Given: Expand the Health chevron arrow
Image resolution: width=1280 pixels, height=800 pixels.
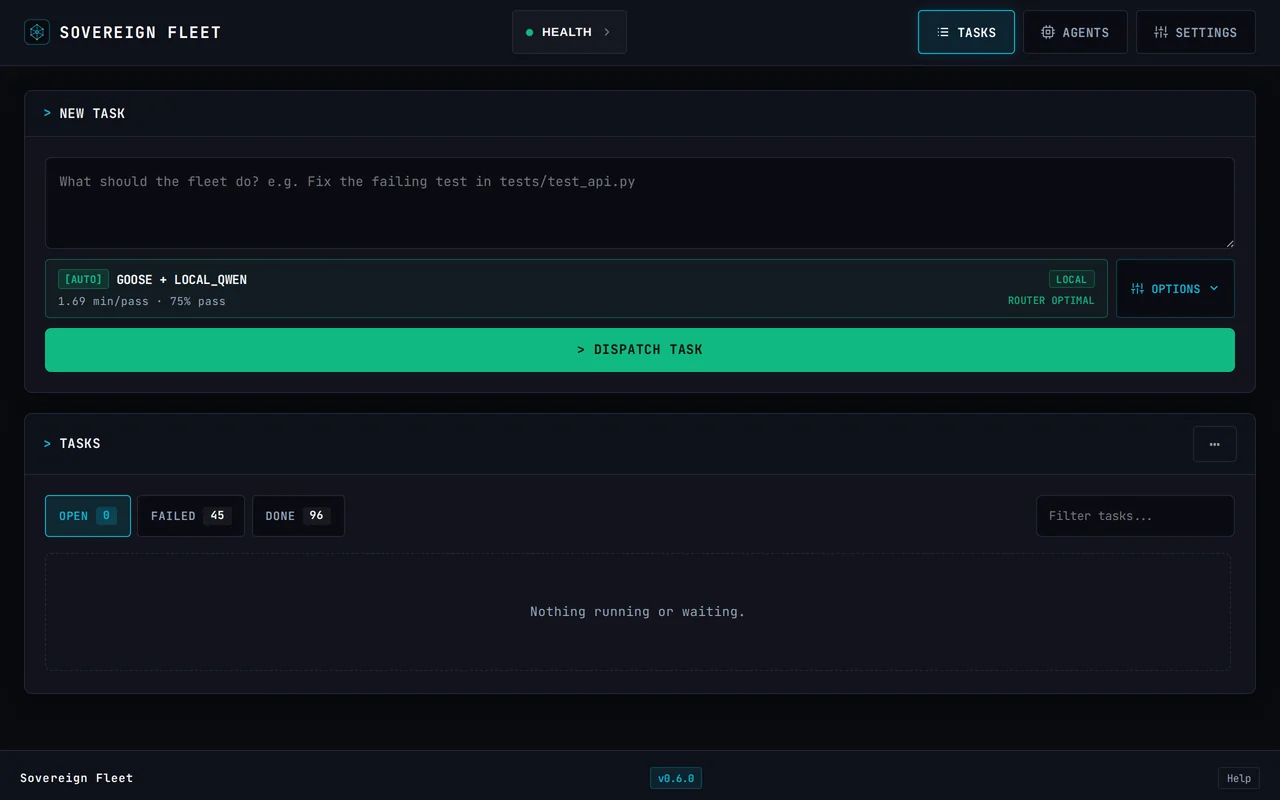Looking at the screenshot, I should coord(606,32).
